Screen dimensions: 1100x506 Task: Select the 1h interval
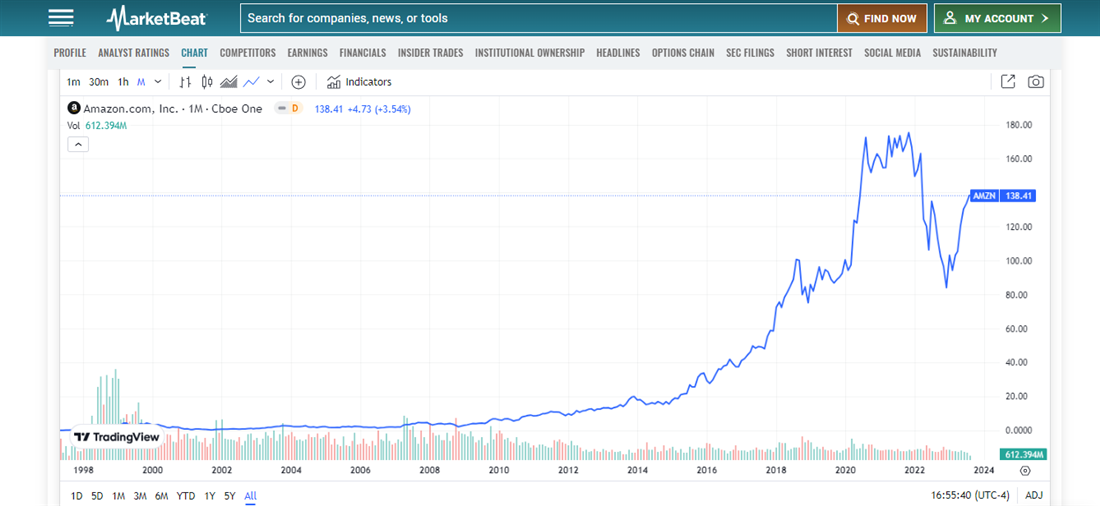(x=123, y=82)
